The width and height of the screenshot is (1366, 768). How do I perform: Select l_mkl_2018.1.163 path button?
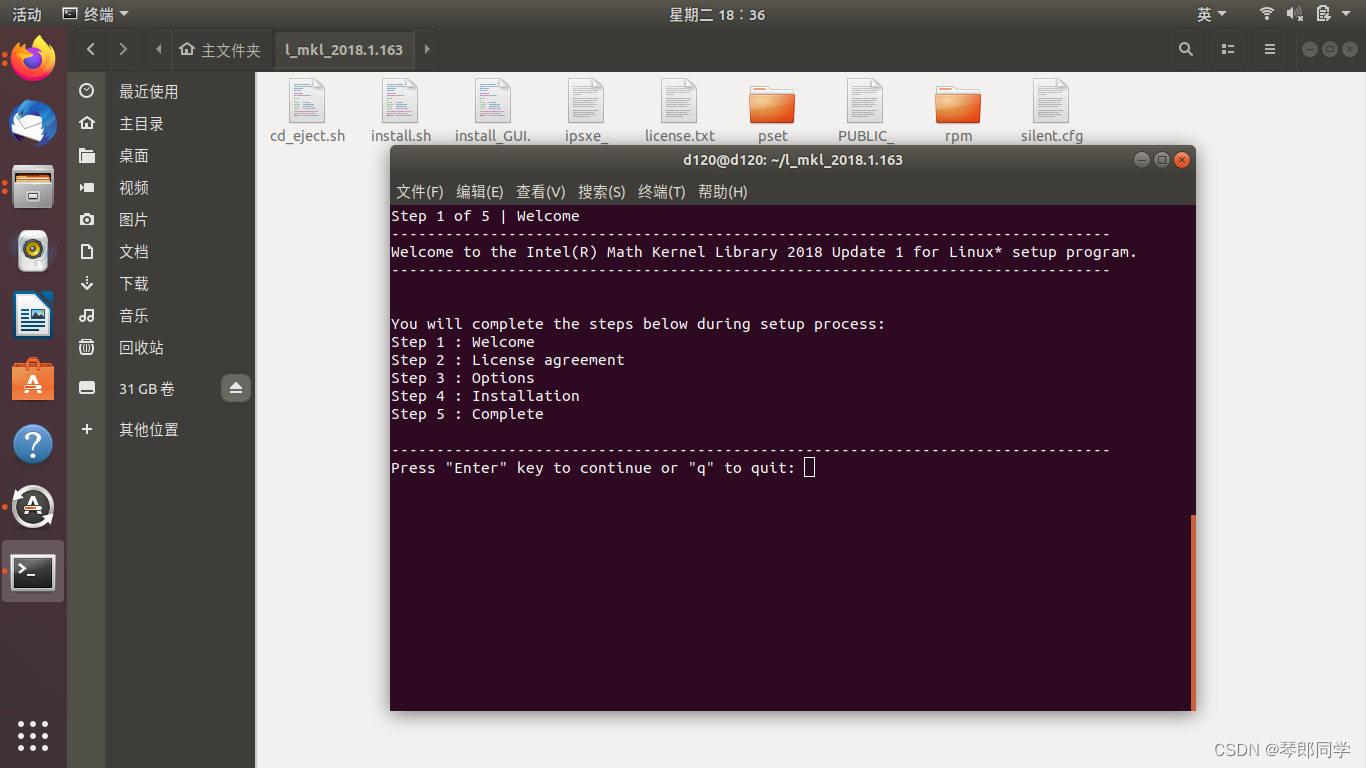point(344,49)
